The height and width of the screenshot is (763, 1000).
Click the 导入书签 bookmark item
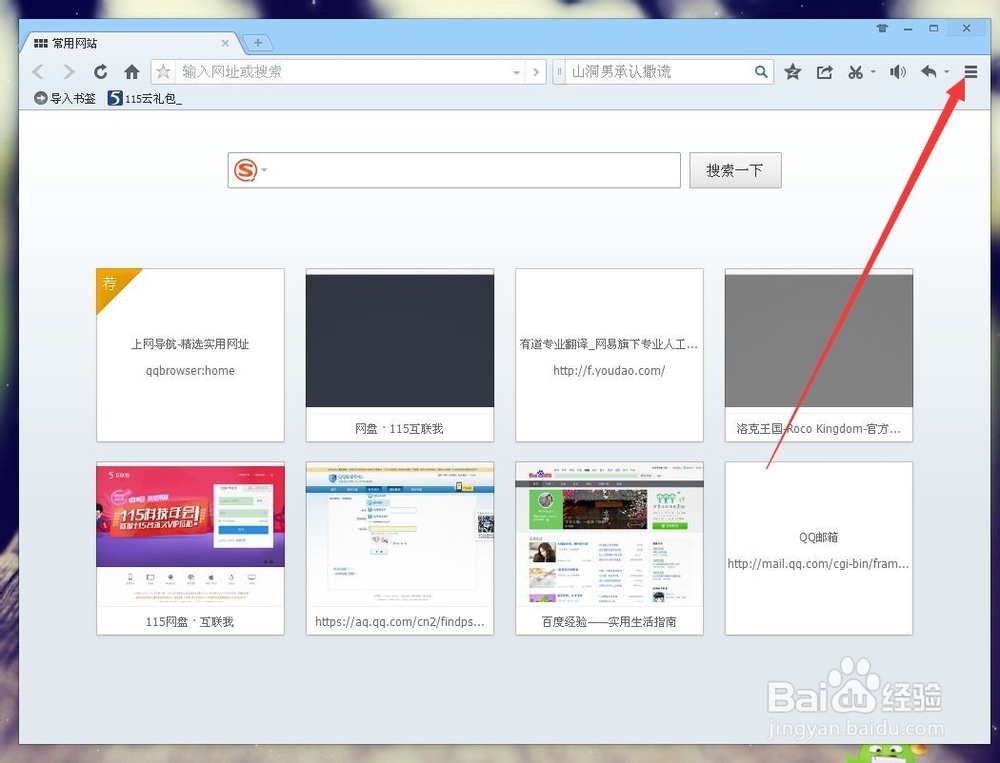(x=64, y=98)
